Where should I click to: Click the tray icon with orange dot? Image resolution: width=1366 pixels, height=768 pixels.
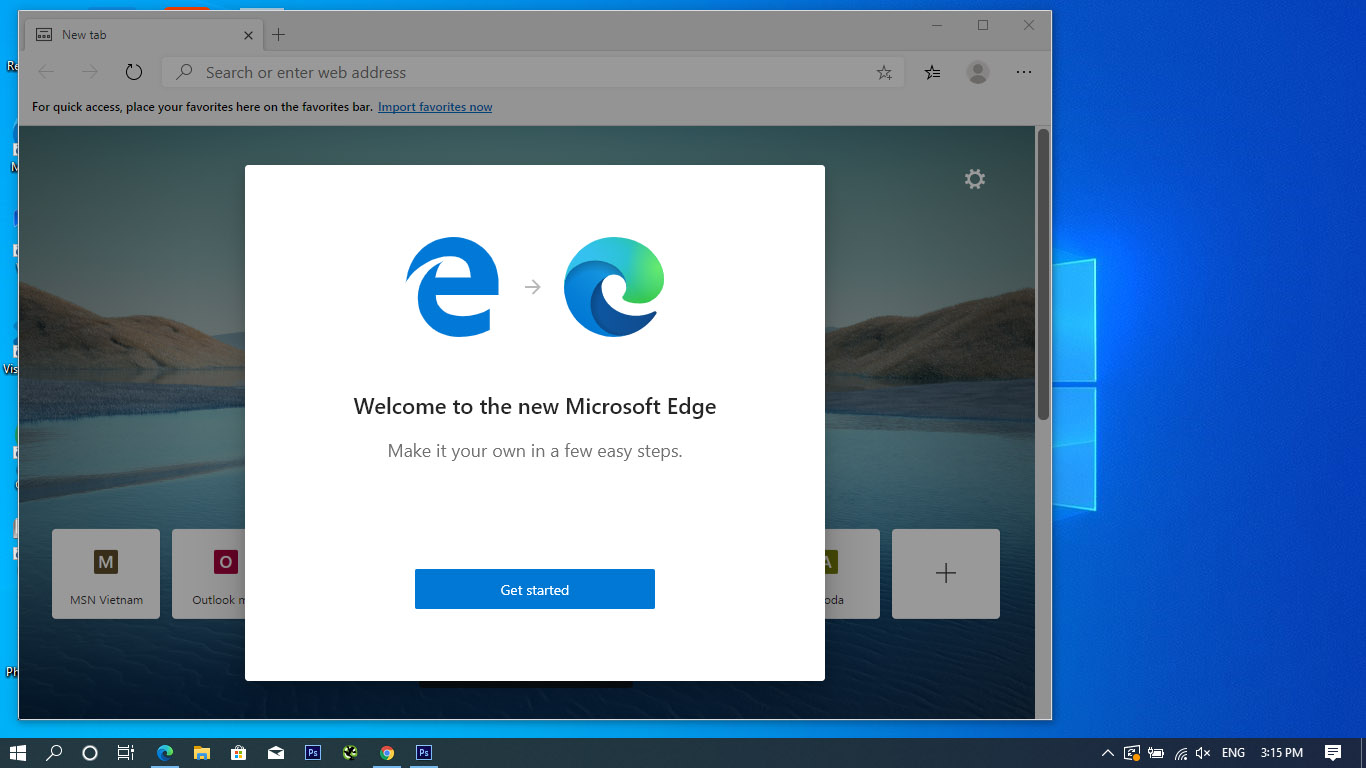(x=1131, y=753)
